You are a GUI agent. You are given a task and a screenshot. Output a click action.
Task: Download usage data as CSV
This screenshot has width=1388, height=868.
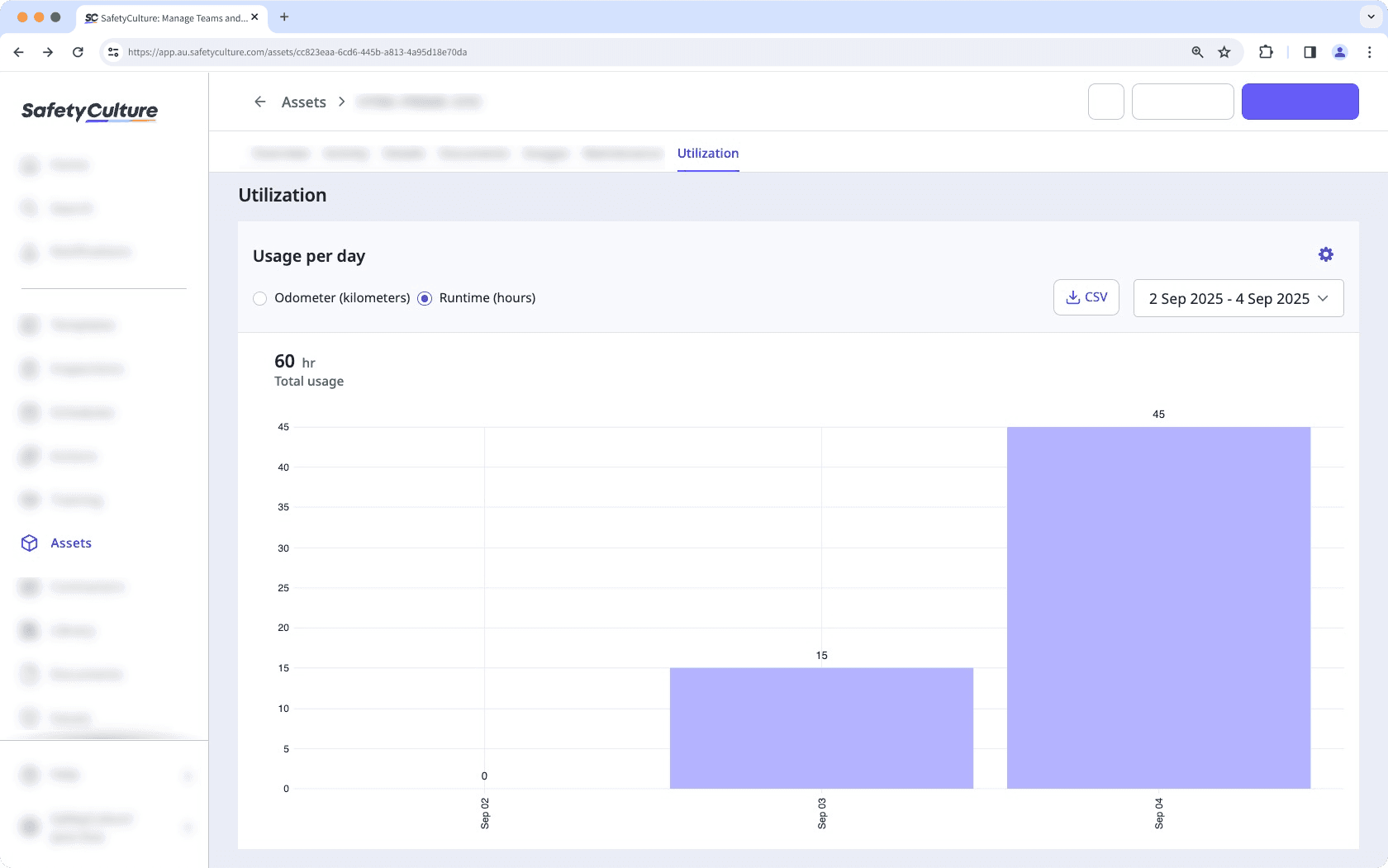(x=1086, y=297)
